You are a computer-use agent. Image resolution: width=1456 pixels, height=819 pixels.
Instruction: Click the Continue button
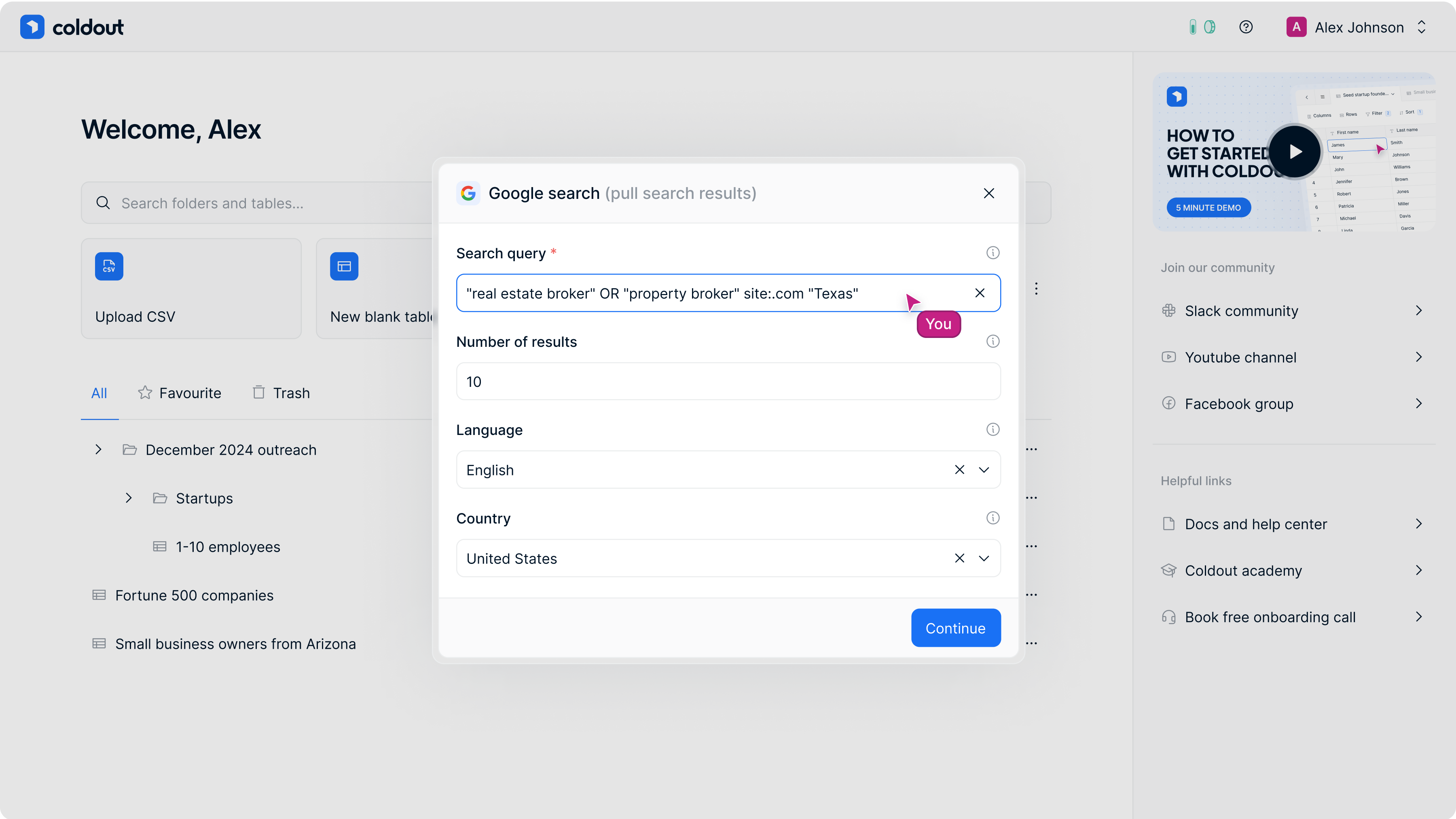tap(955, 628)
